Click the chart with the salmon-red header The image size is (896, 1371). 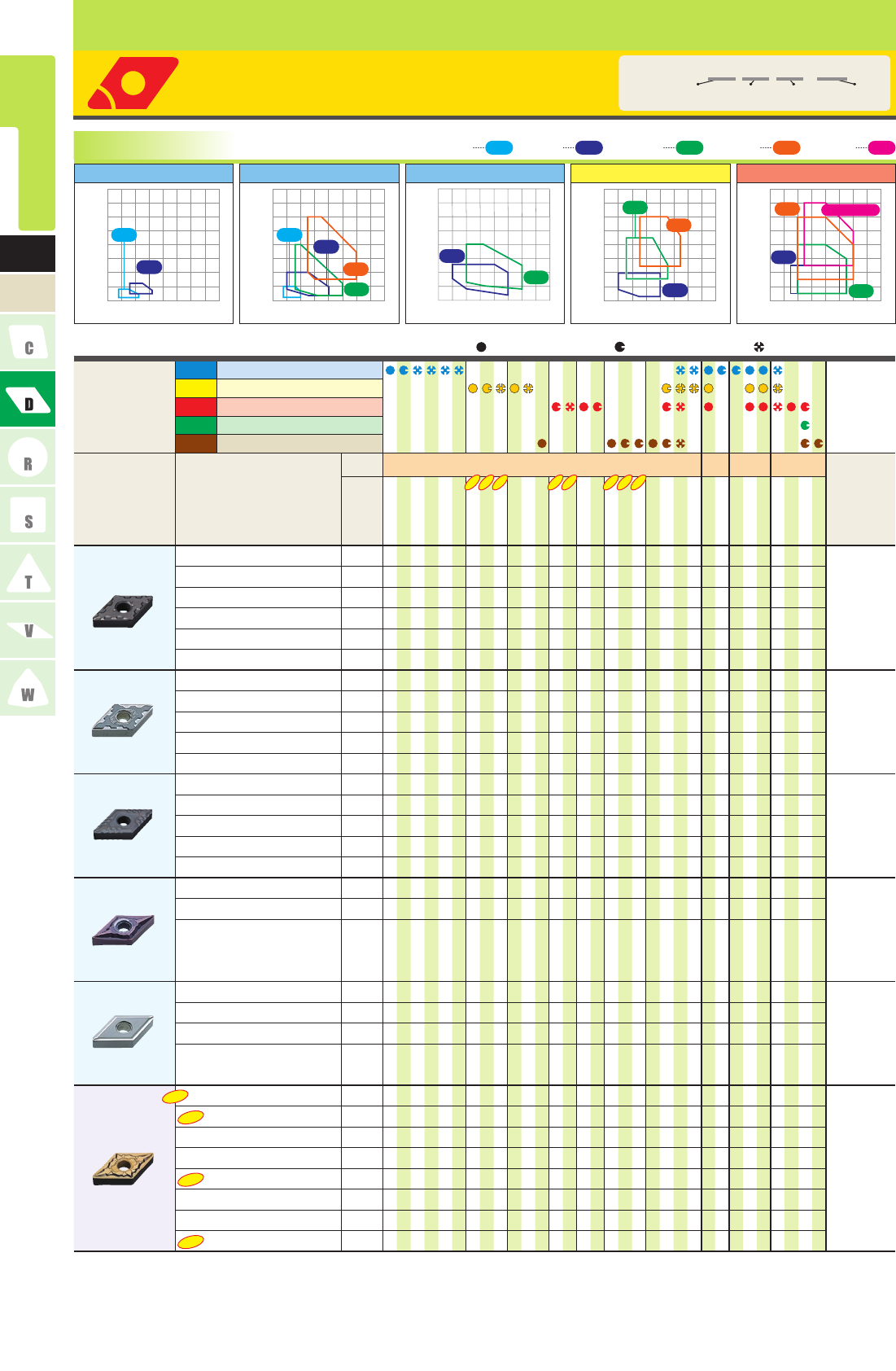(815, 244)
